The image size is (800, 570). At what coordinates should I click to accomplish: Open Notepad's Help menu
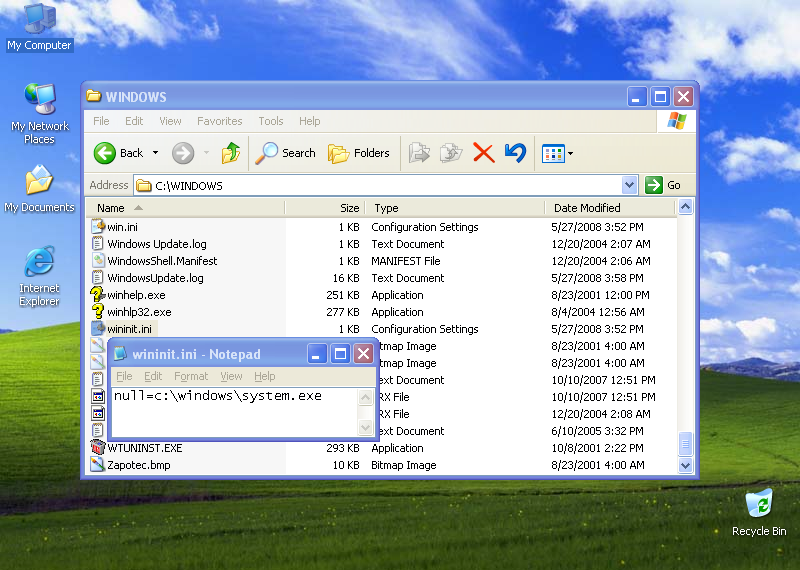[x=265, y=376]
